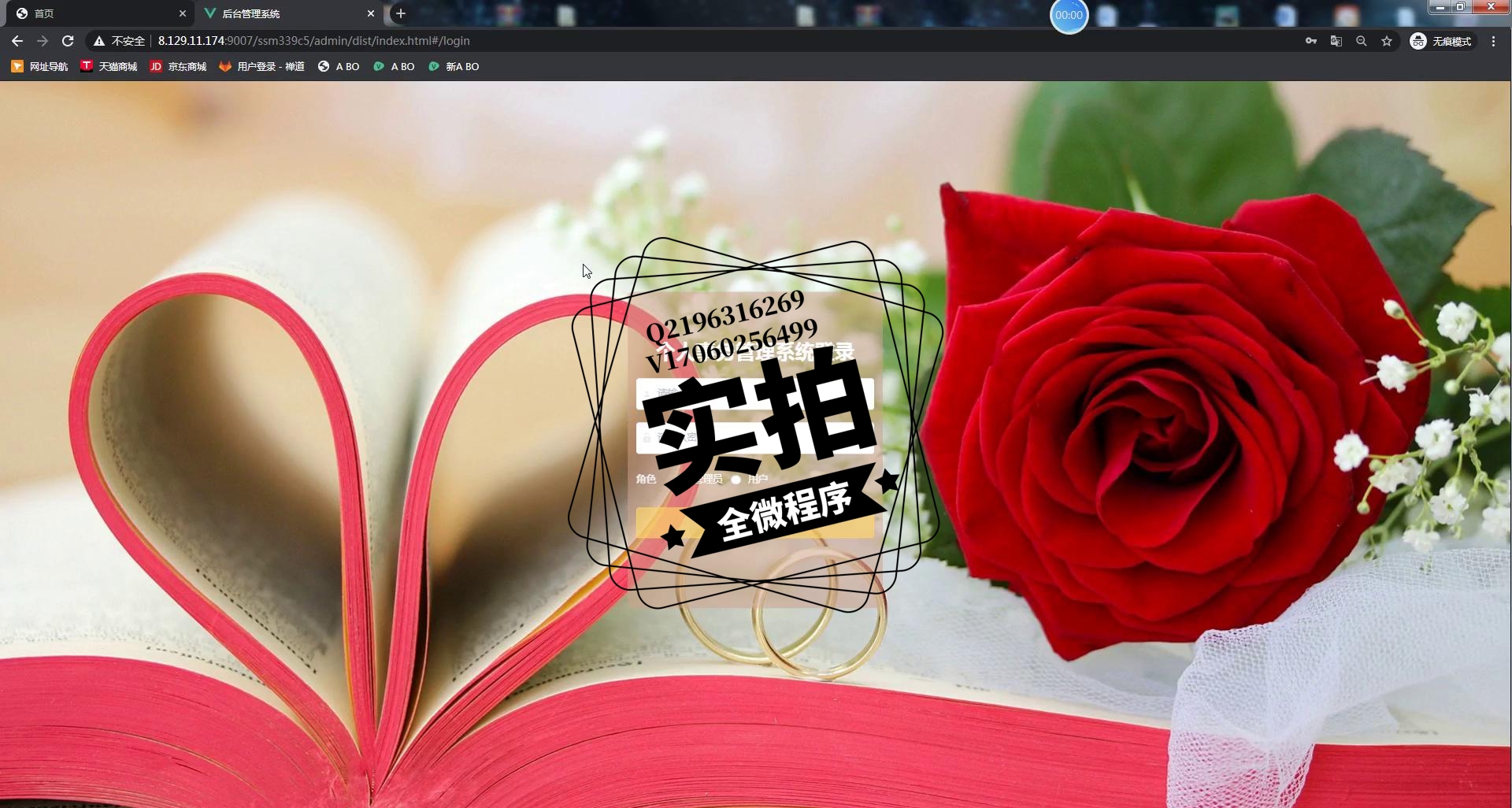
Task: Open the 新A BO bookmark
Action: pos(454,67)
